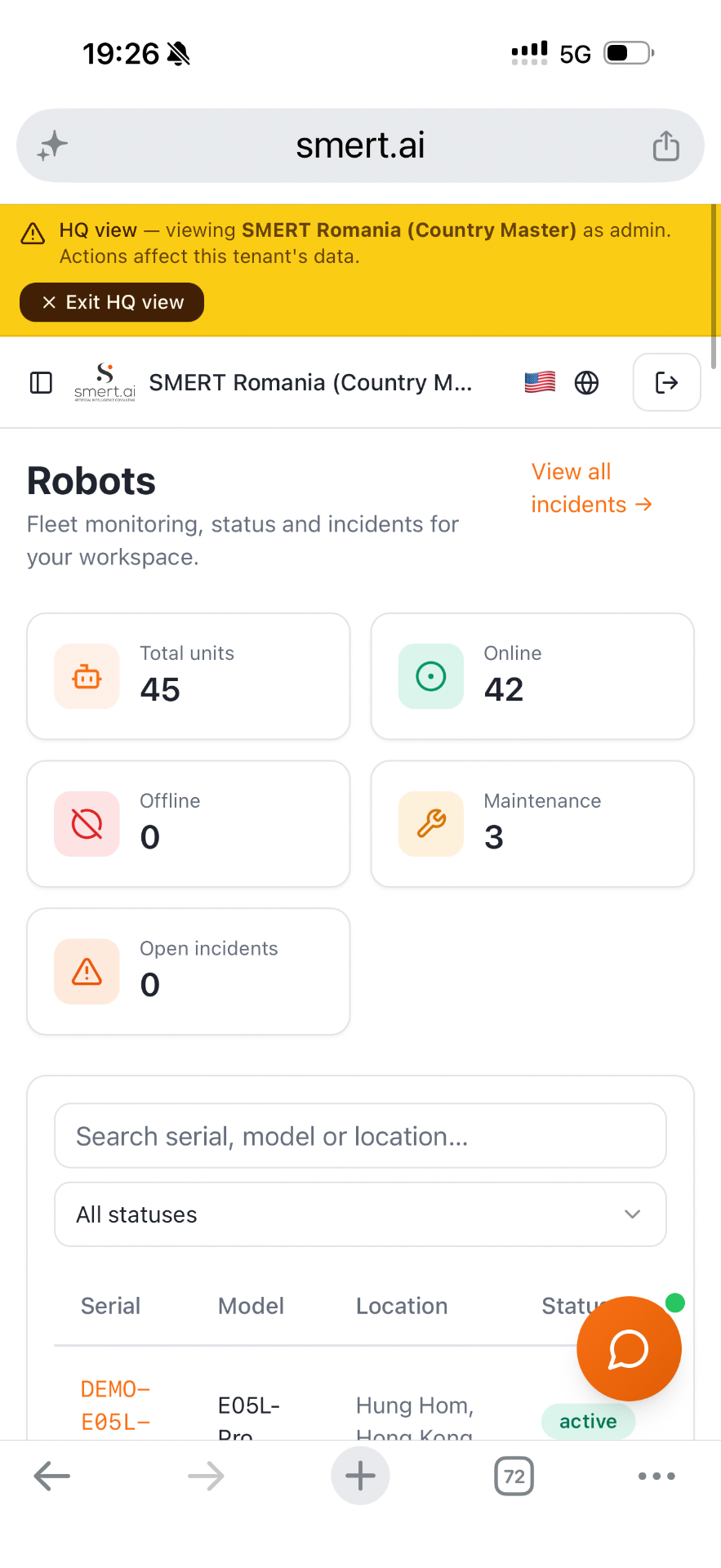
Task: Focus the Search serial, model or location field
Action: 360,1136
